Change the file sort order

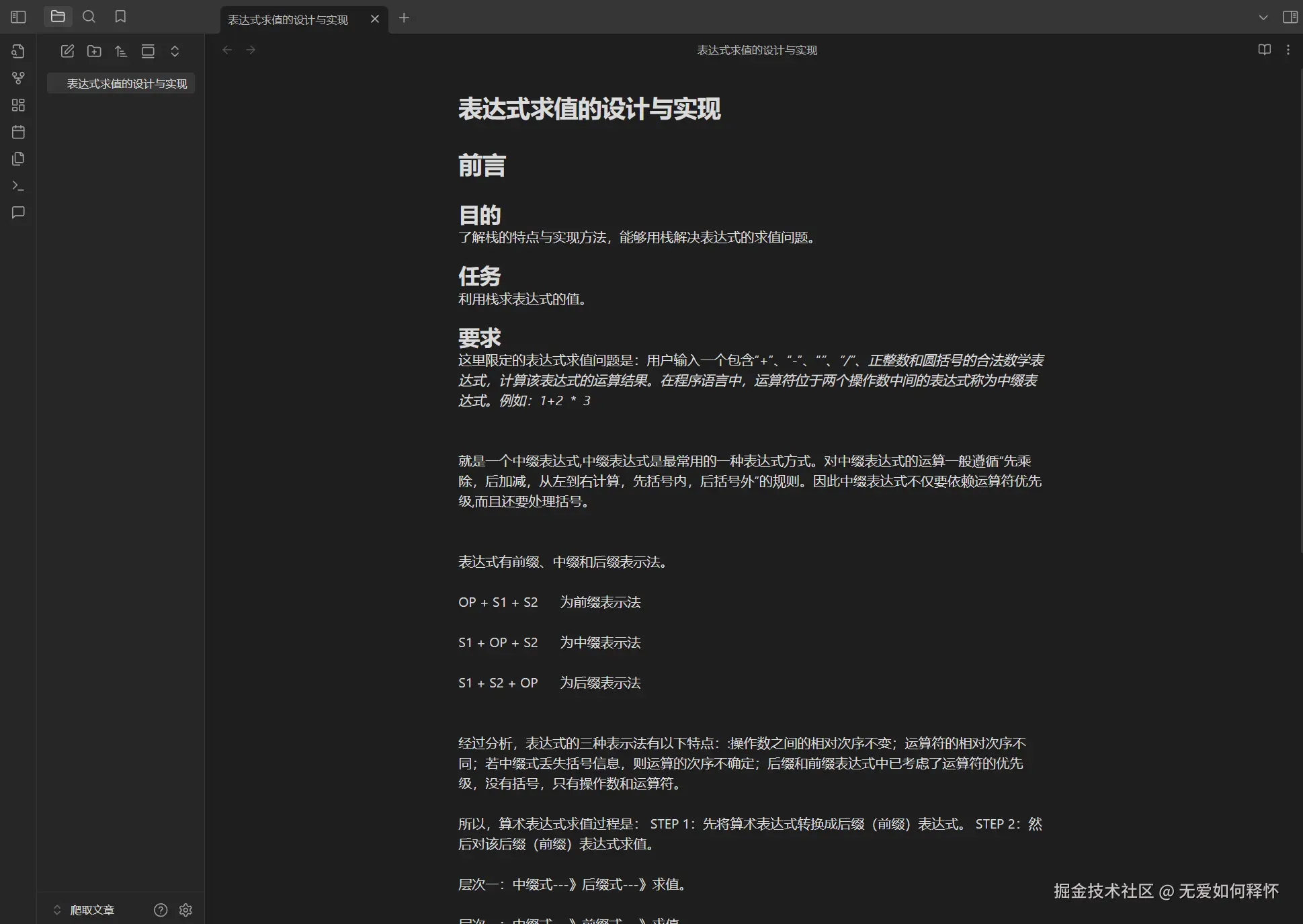tap(121, 51)
